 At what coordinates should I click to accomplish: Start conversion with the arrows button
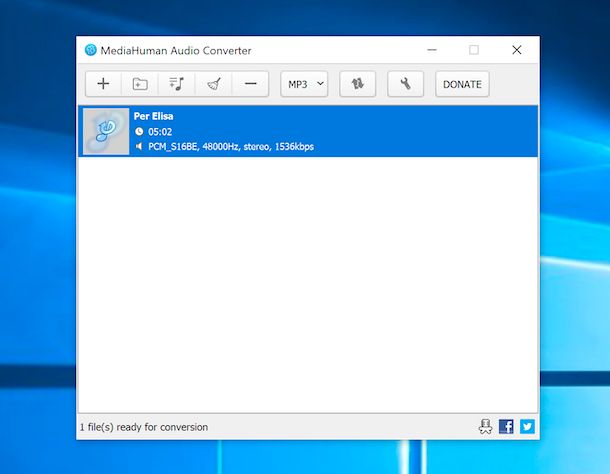coord(358,84)
